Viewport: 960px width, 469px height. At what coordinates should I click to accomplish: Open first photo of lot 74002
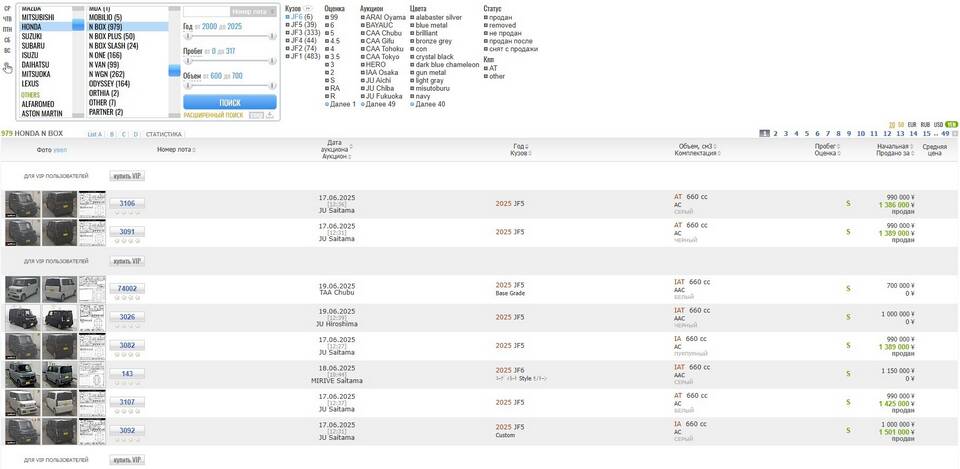23,289
